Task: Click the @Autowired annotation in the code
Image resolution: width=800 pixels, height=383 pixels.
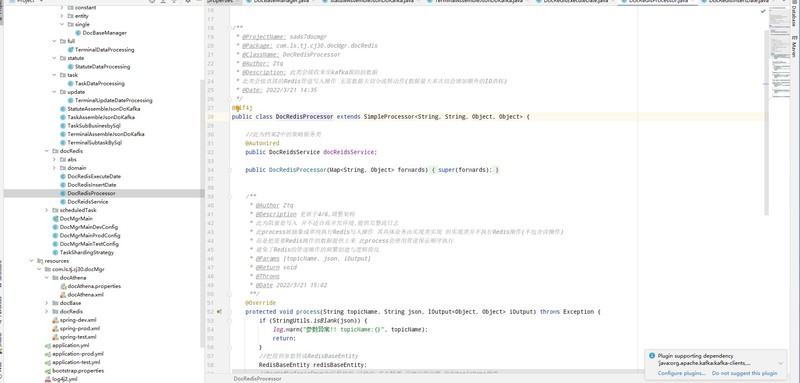Action: point(262,143)
